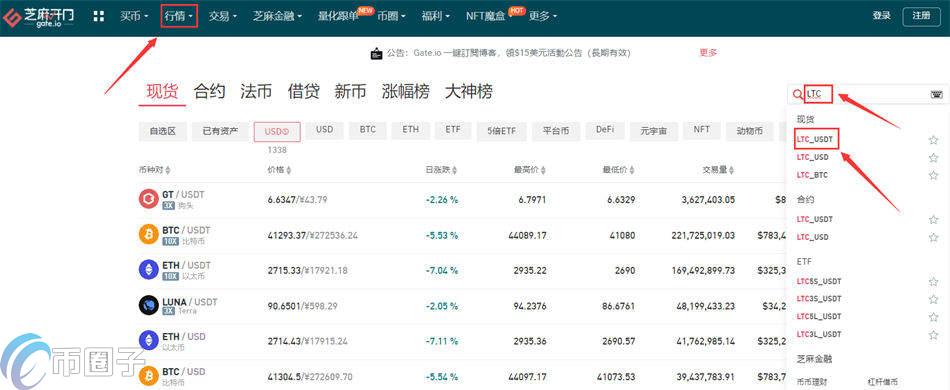Switch to the 合约 tab
The height and width of the screenshot is (390, 950).
pyautogui.click(x=210, y=92)
